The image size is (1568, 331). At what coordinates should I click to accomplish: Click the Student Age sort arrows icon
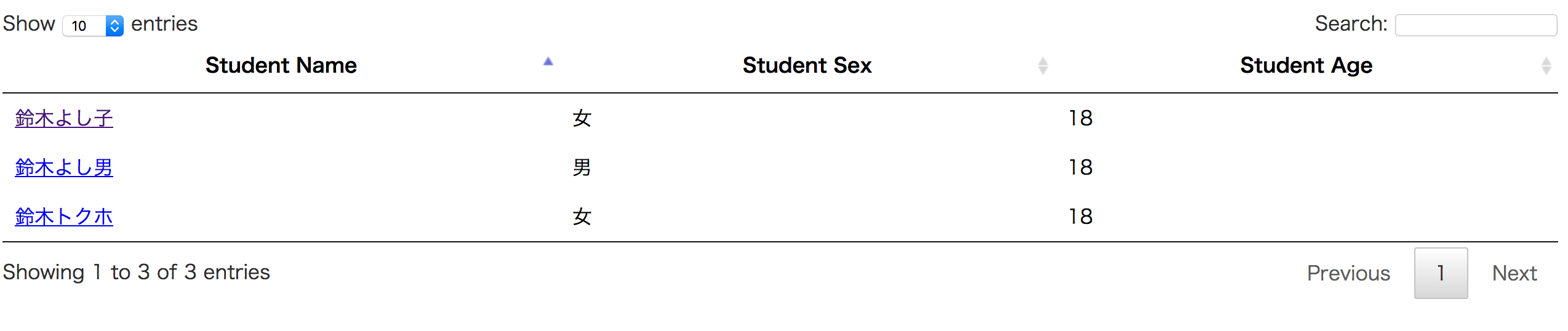(1546, 66)
